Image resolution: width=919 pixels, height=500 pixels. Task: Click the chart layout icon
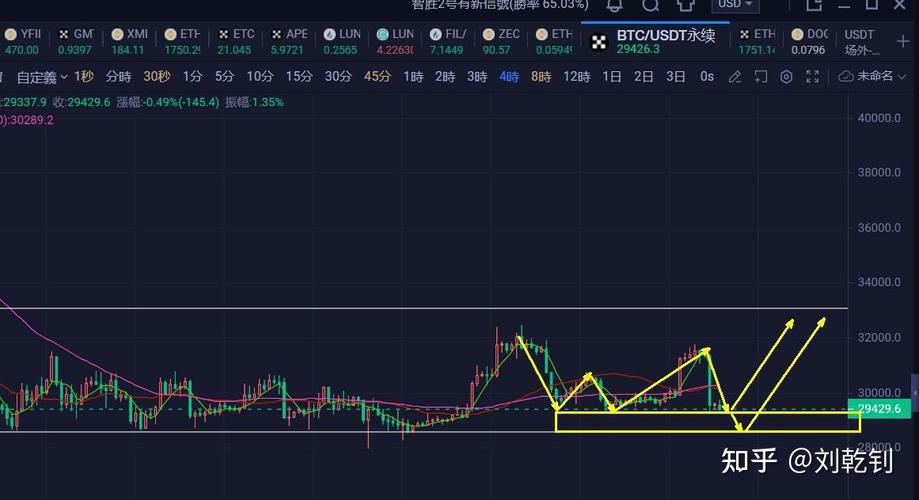[x=760, y=77]
